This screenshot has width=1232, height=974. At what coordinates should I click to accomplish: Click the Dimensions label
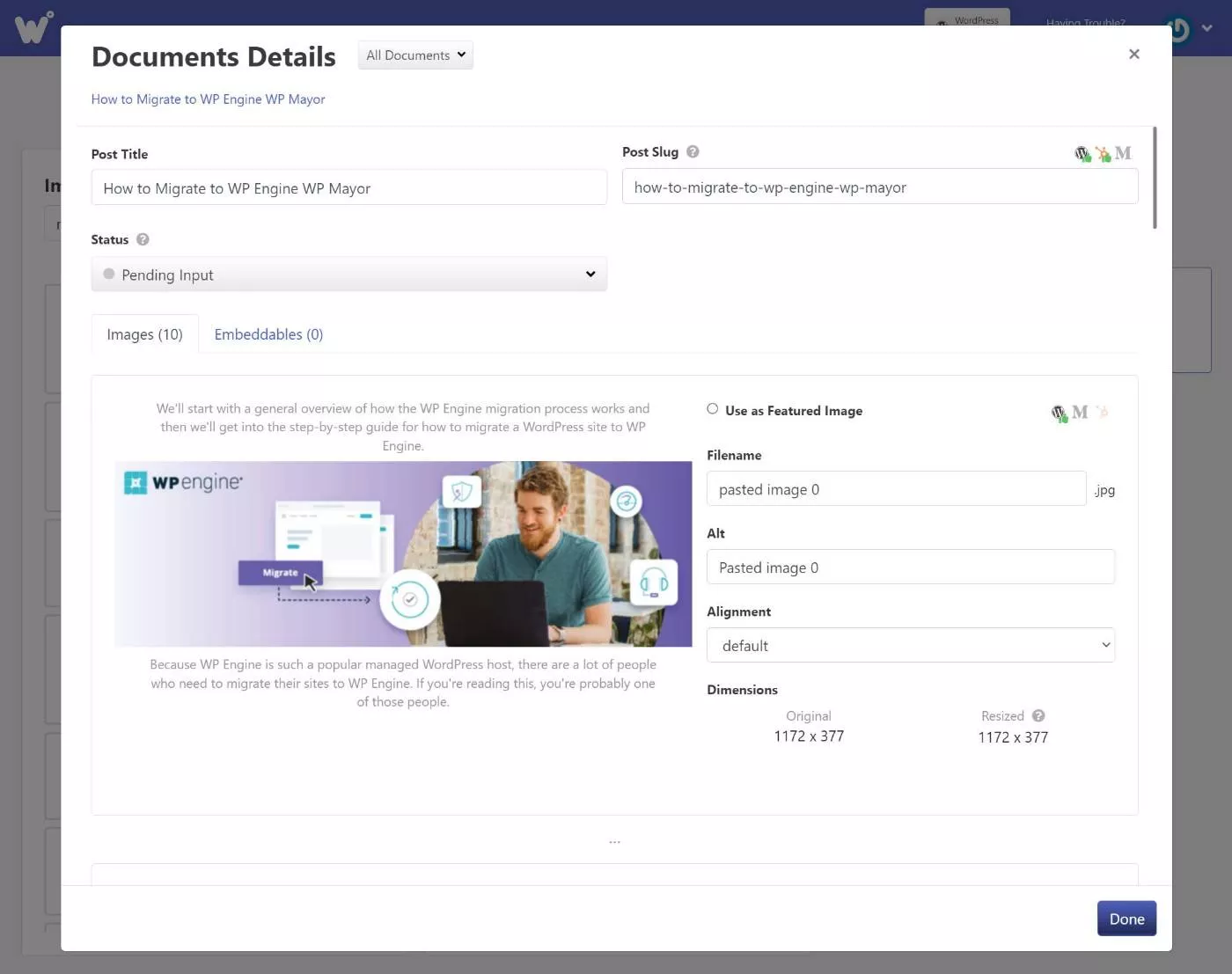coord(743,690)
